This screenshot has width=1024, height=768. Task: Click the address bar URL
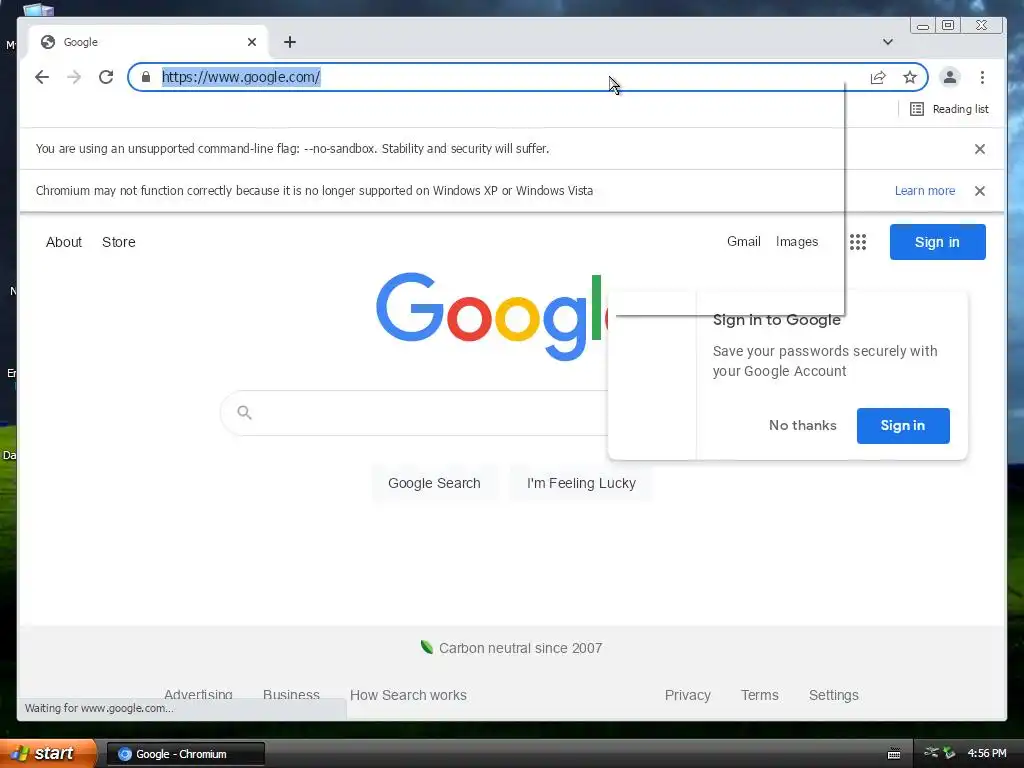click(241, 77)
